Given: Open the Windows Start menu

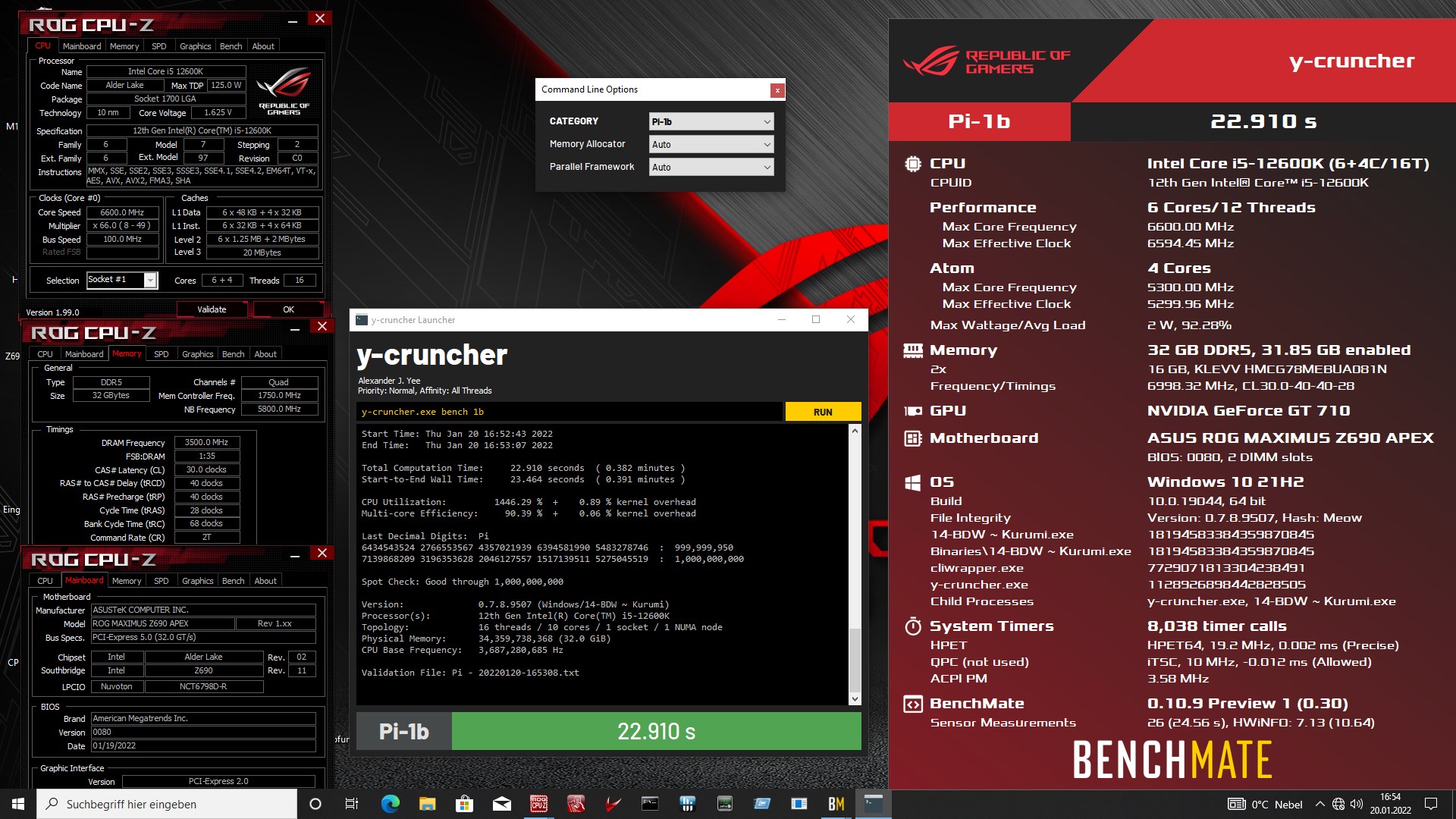Looking at the screenshot, I should tap(18, 804).
